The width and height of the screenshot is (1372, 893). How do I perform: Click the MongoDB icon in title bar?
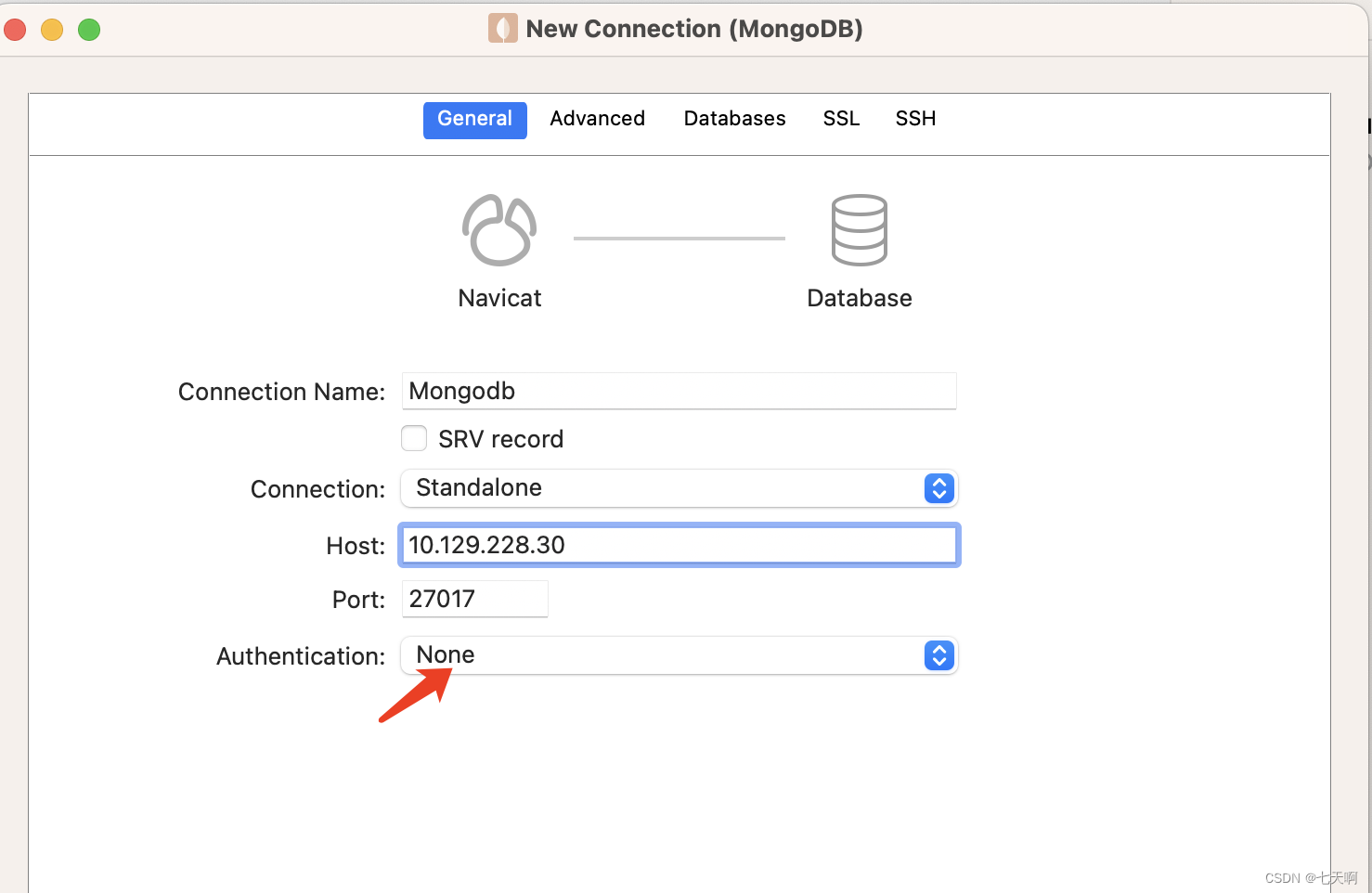[x=502, y=29]
